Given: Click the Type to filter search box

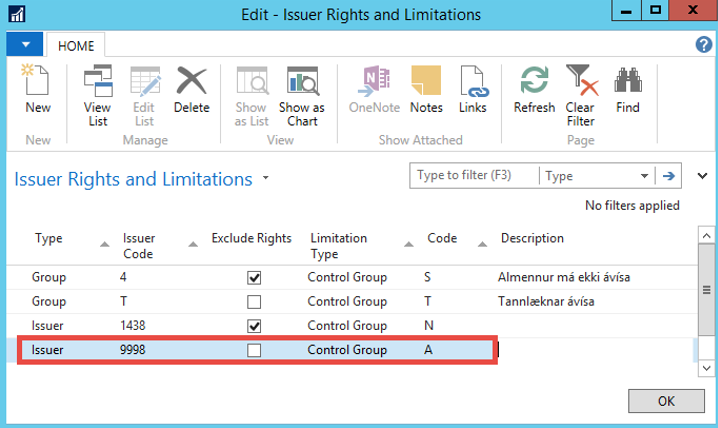Looking at the screenshot, I should [x=474, y=176].
